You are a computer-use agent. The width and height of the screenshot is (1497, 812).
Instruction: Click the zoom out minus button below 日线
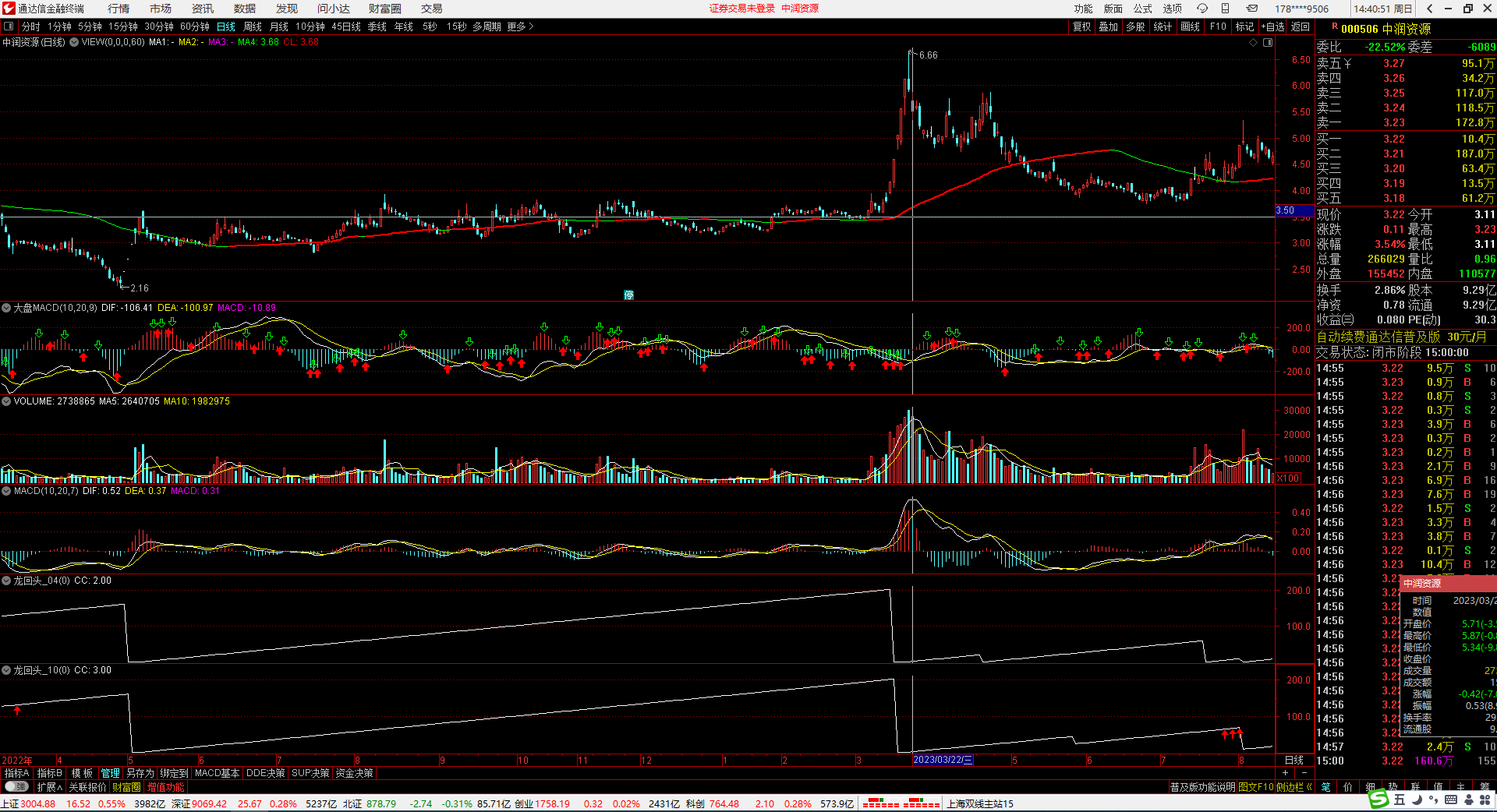pyautogui.click(x=1304, y=773)
